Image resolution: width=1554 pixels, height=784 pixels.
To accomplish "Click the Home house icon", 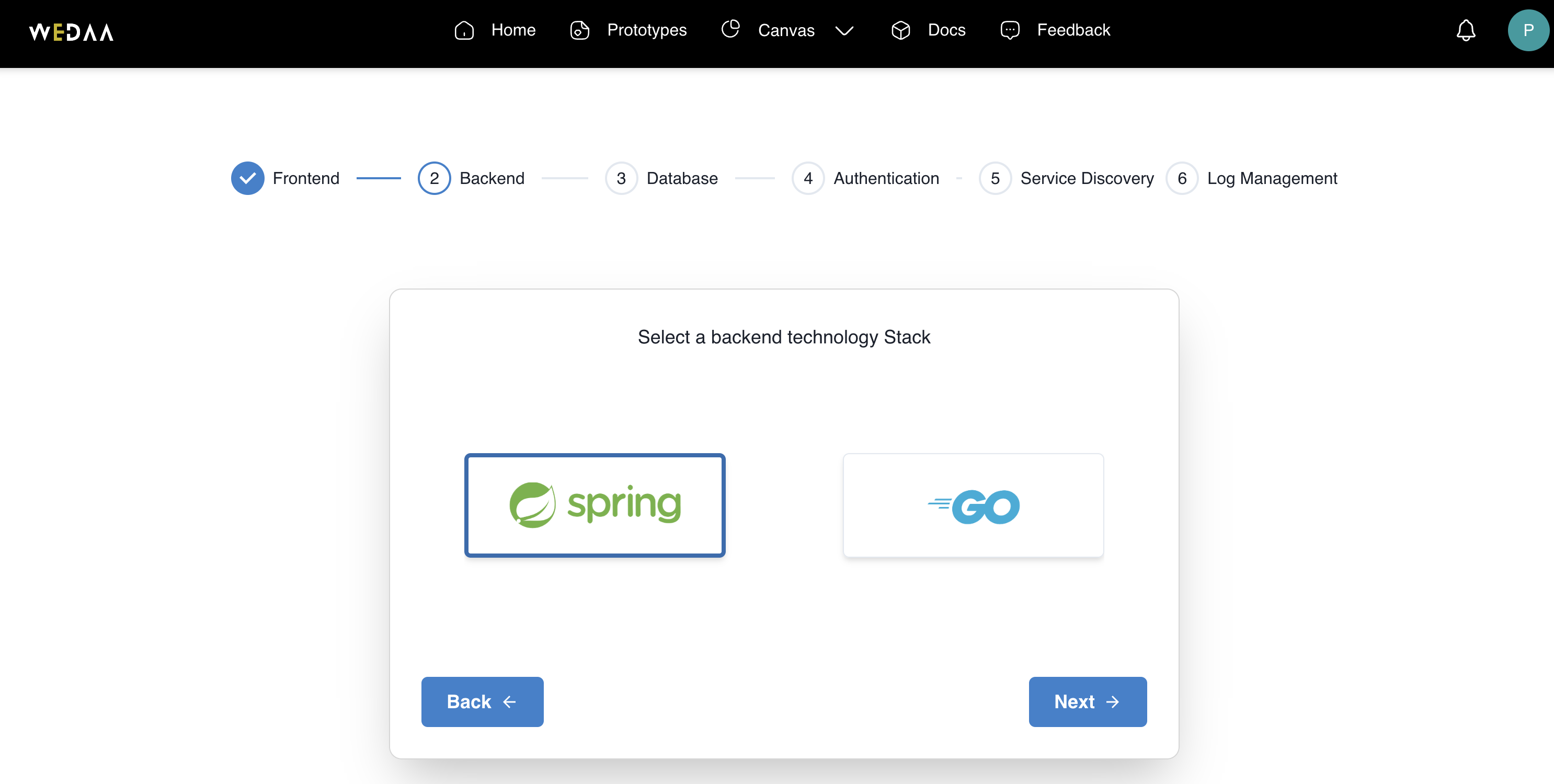I will [x=464, y=30].
